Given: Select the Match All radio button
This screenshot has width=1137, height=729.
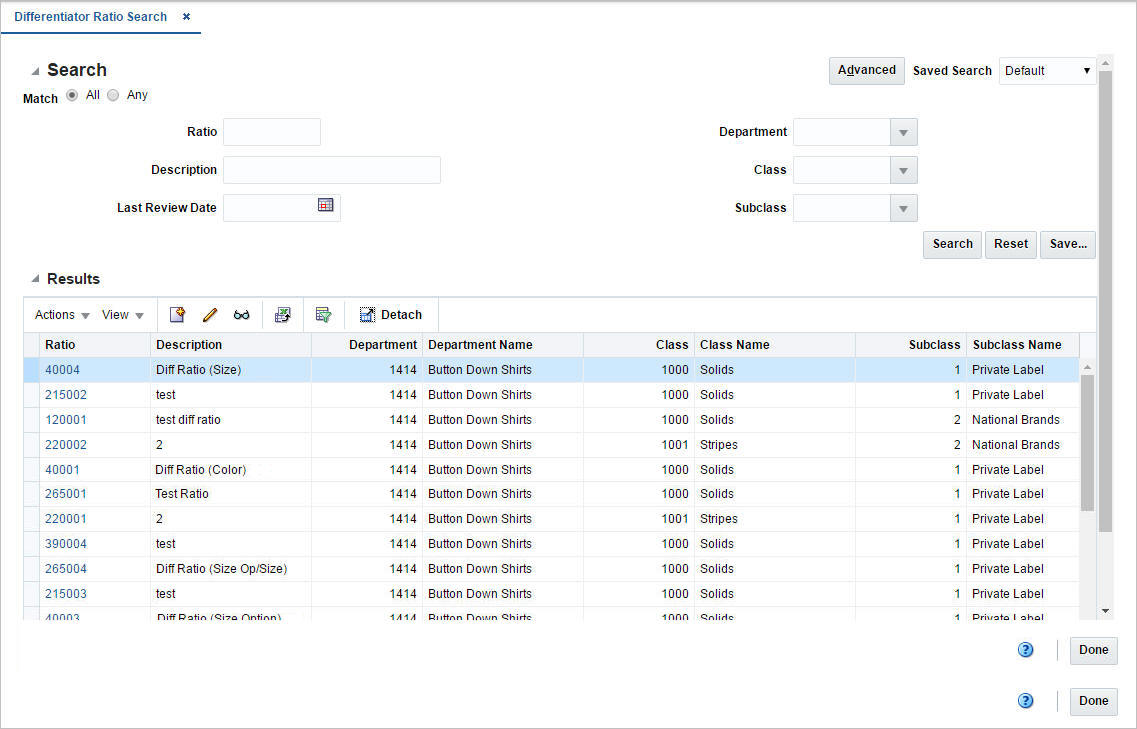Looking at the screenshot, I should pos(71,94).
